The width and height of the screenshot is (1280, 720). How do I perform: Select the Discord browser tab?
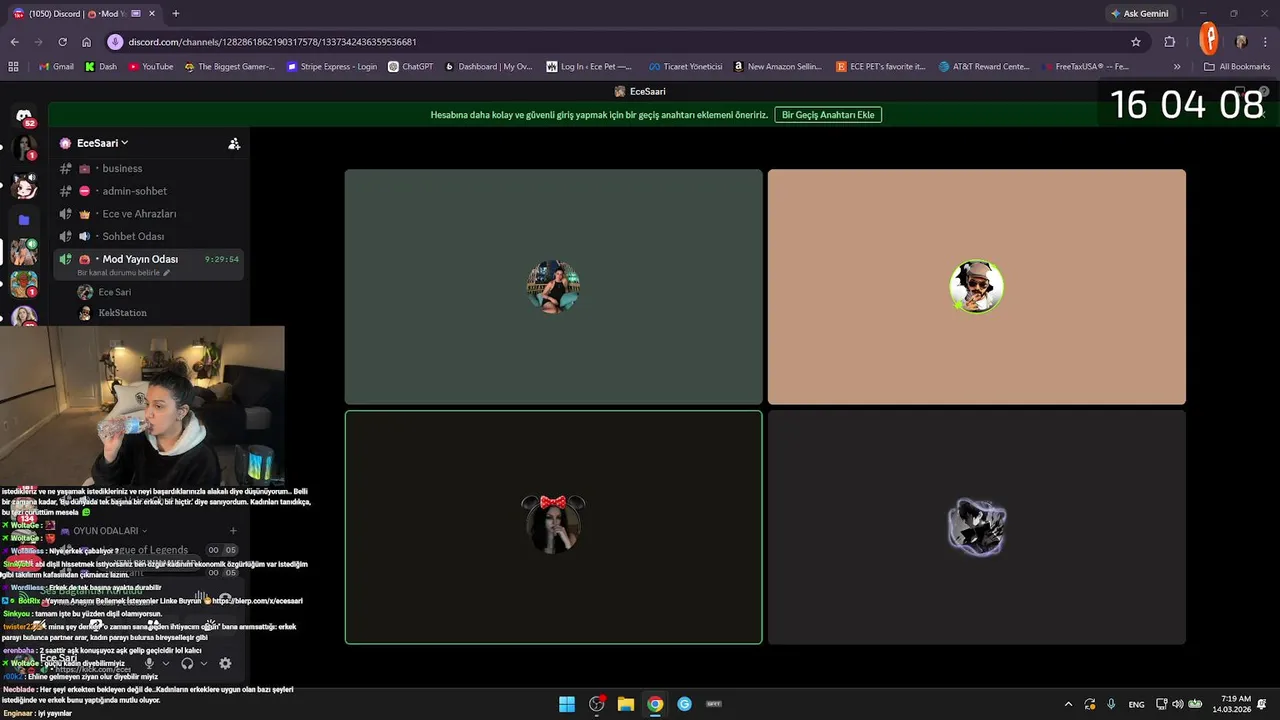click(x=85, y=14)
